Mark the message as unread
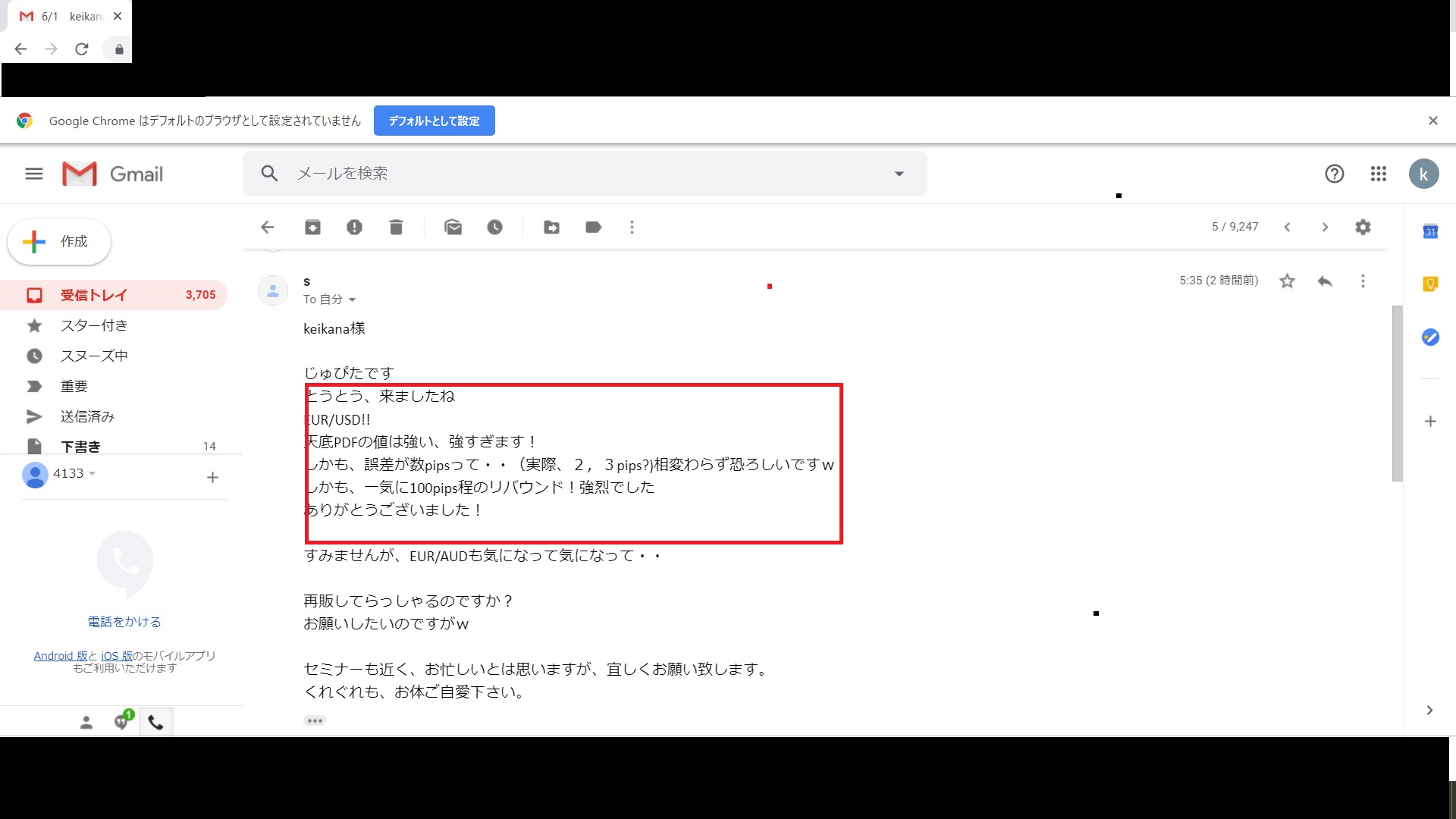This screenshot has height=819, width=1456. pos(453,227)
